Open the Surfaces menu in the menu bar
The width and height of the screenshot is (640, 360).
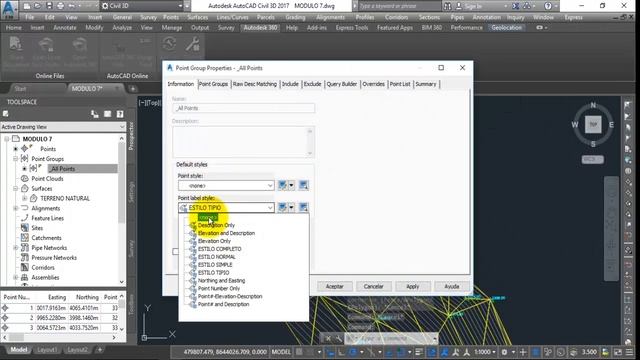pos(198,18)
